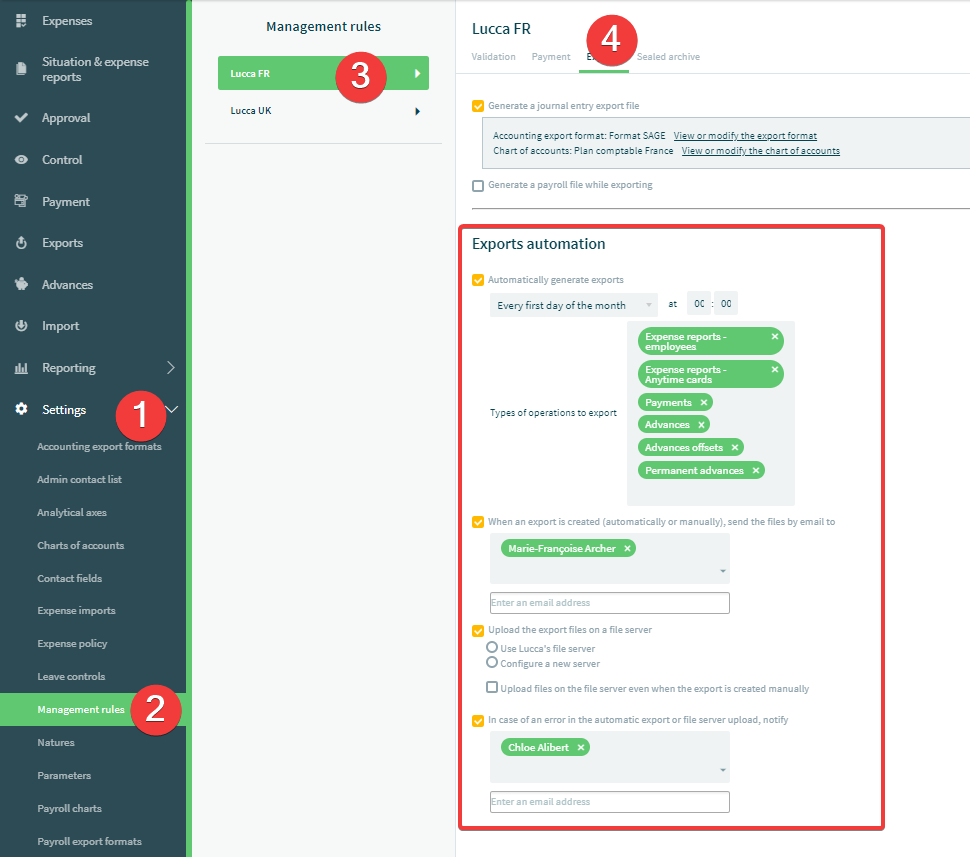The height and width of the screenshot is (857, 970).
Task: Remove the Expense reports - employees tag
Action: tap(775, 337)
